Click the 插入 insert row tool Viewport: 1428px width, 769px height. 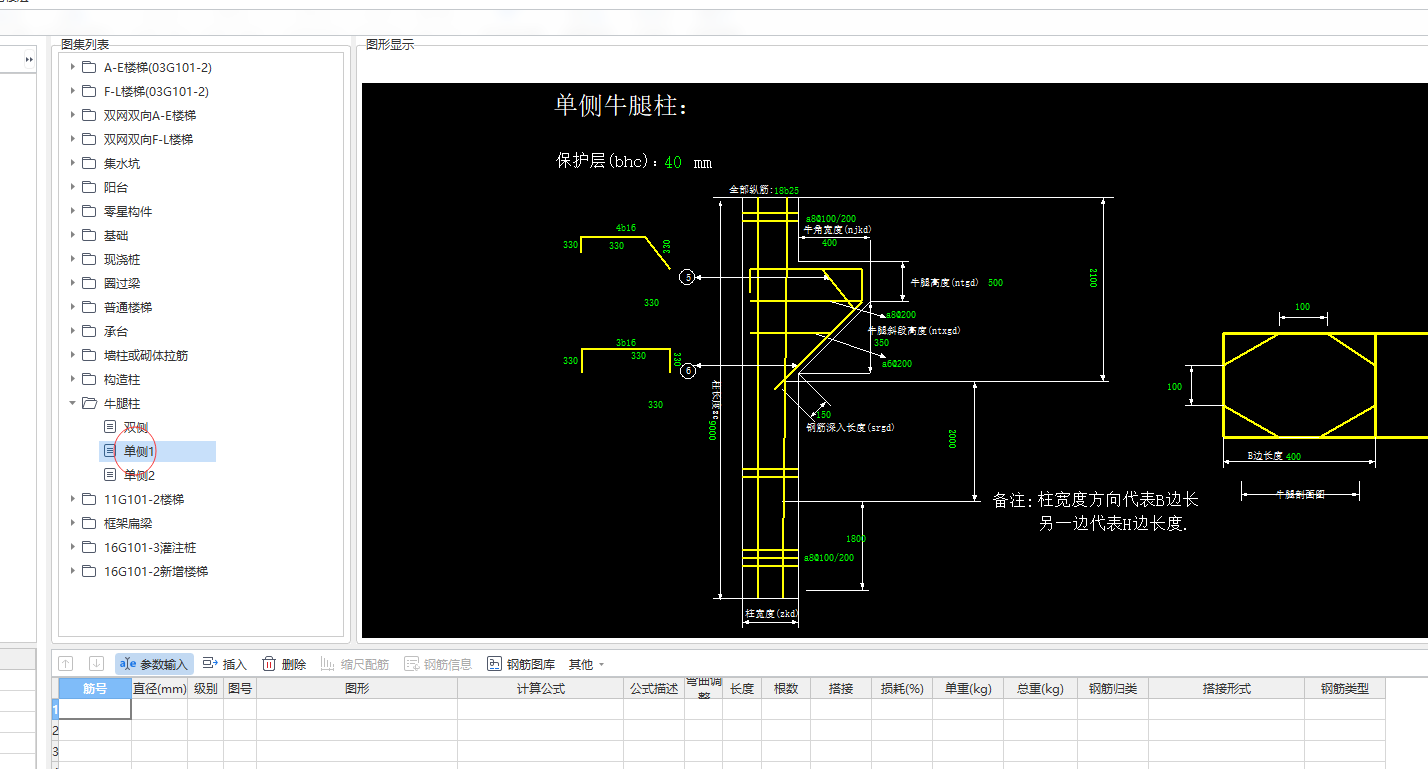click(x=224, y=664)
